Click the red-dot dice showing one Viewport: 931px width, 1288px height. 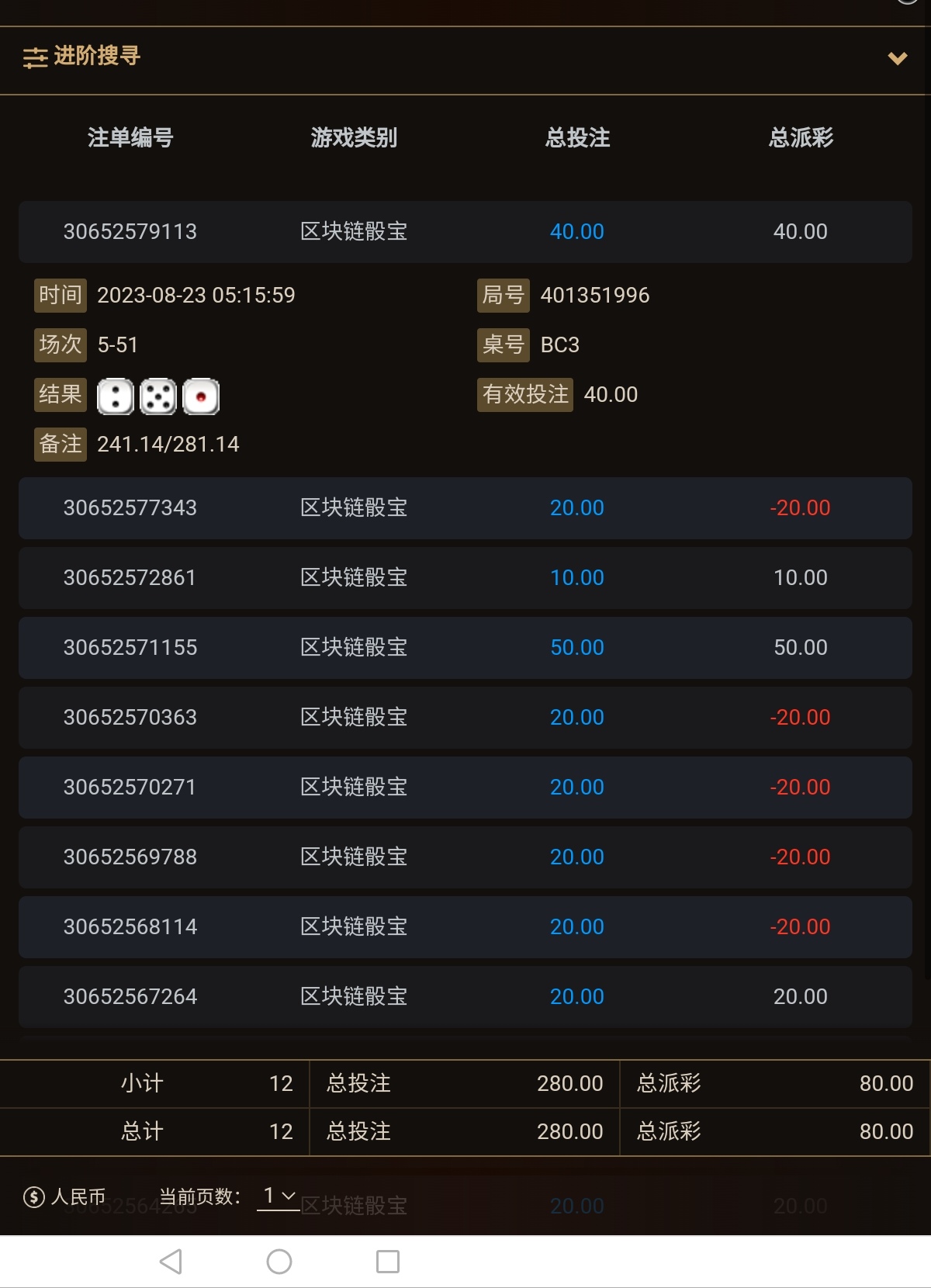point(201,396)
